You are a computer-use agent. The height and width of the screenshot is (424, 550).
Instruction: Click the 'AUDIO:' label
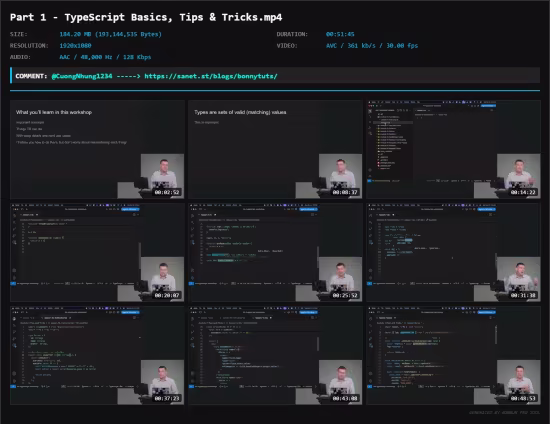pyautogui.click(x=20, y=57)
